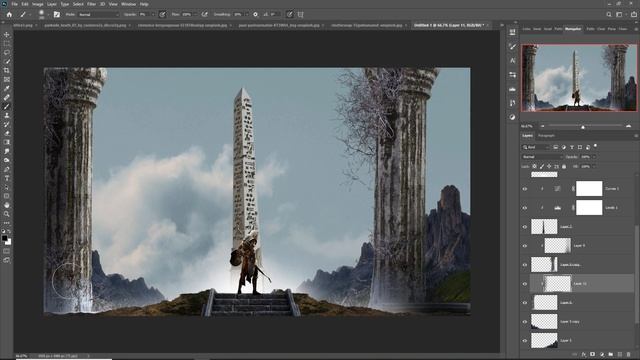Viewport: 640px width, 360px height.
Task: Open the Window menu
Action: point(128,4)
